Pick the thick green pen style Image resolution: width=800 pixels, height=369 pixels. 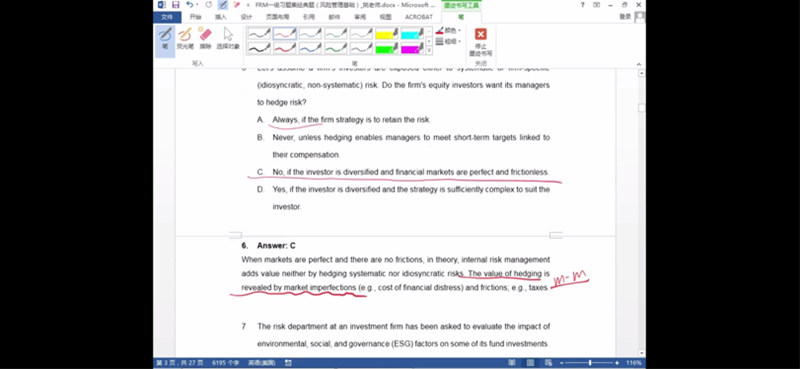(336, 48)
